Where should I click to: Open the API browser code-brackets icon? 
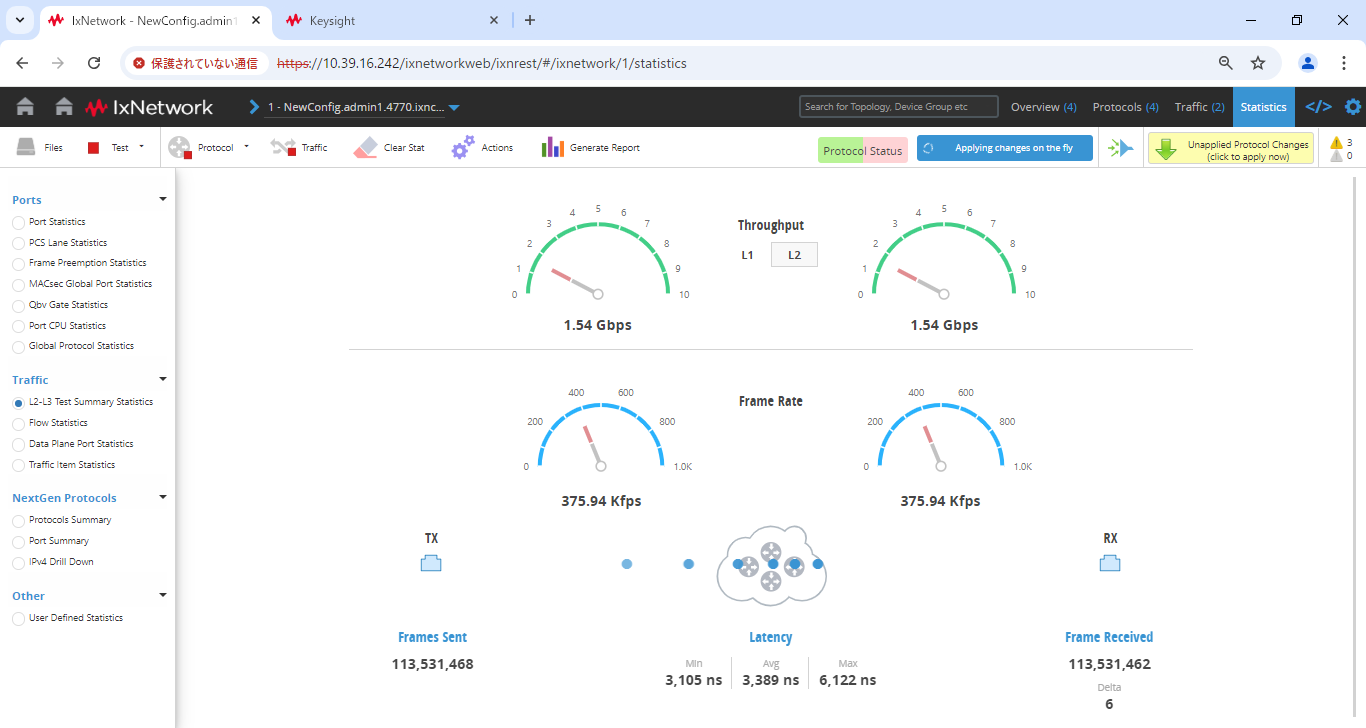[x=1319, y=107]
